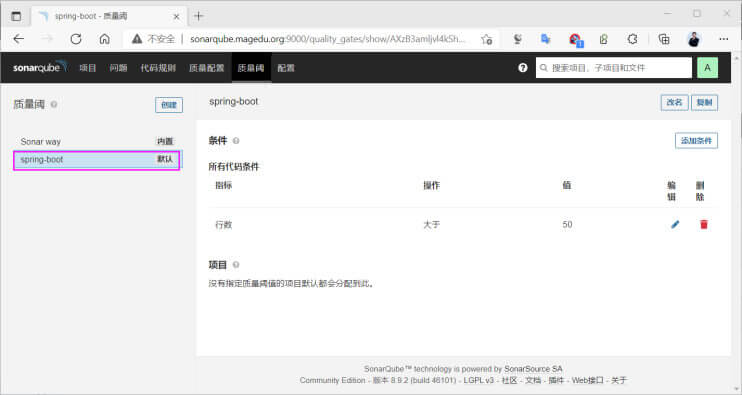The height and width of the screenshot is (395, 742).
Task: Click the browser address bar URL
Action: tap(327, 39)
